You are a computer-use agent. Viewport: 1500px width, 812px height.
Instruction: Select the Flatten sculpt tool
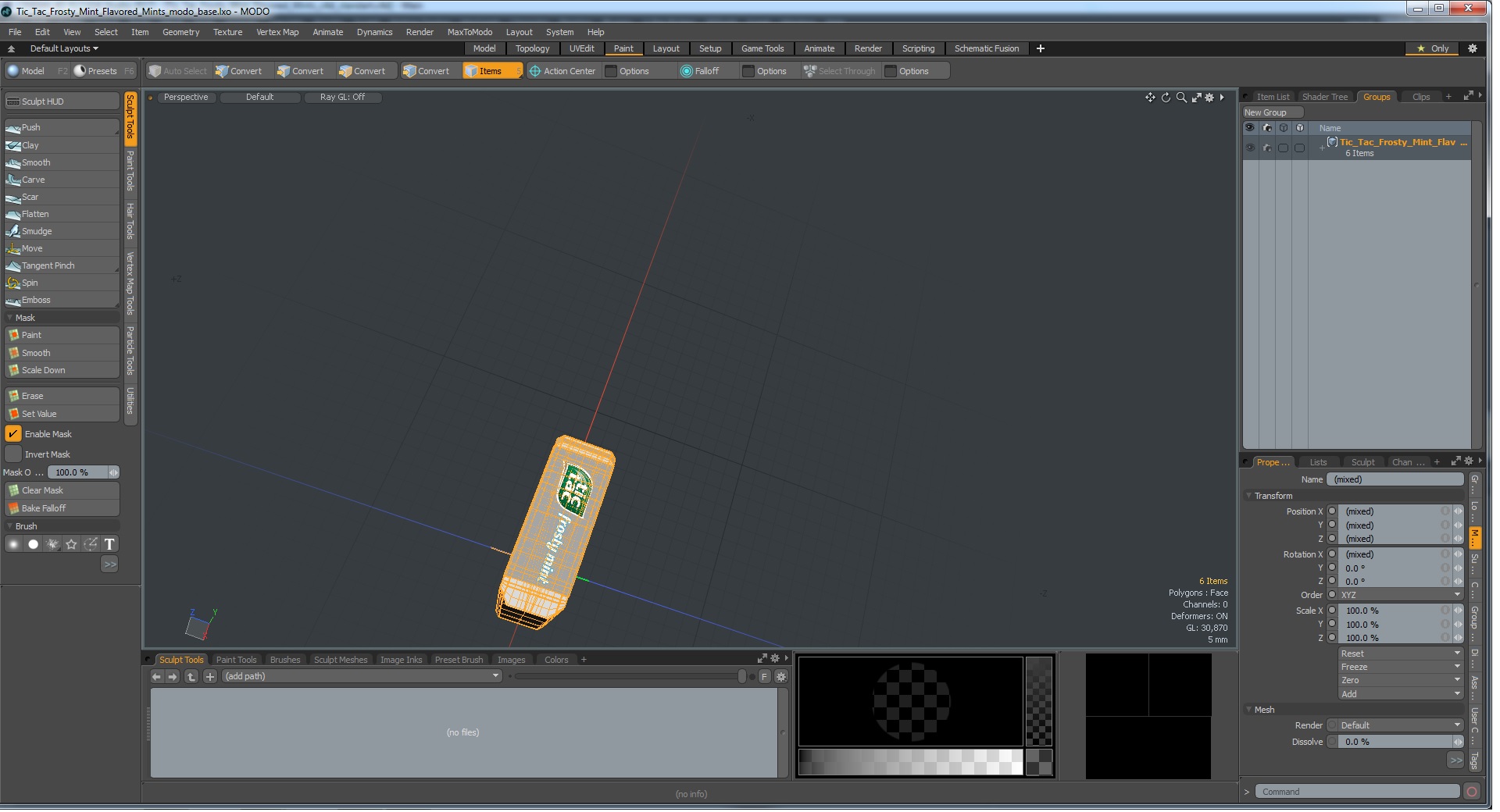tap(62, 214)
